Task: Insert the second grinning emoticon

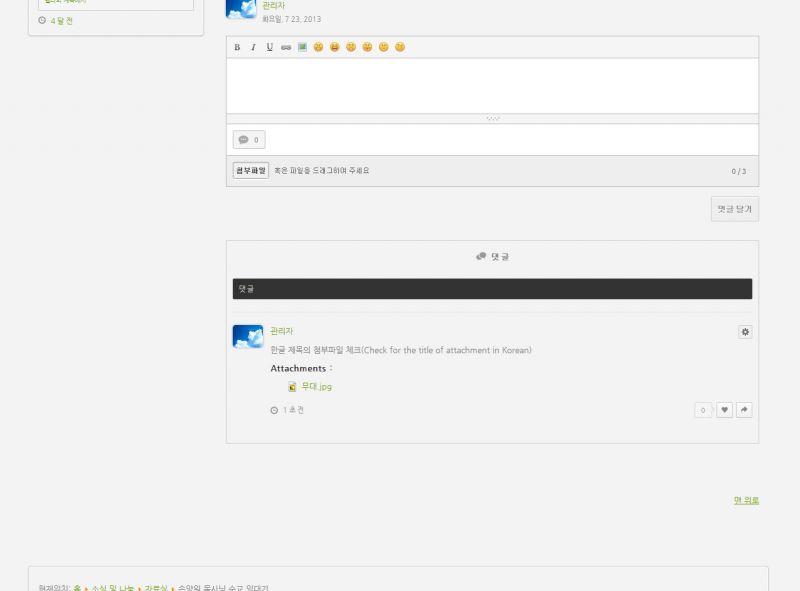Action: tap(335, 47)
